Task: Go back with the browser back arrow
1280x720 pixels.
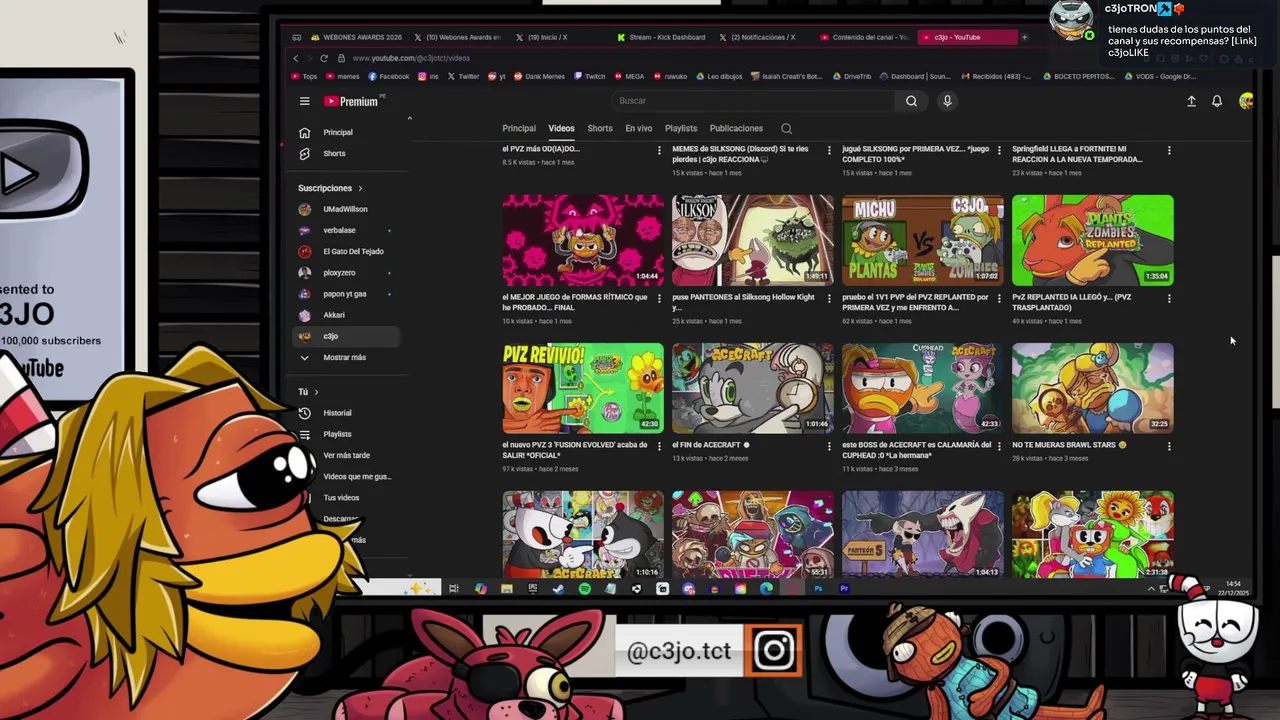Action: [x=296, y=58]
